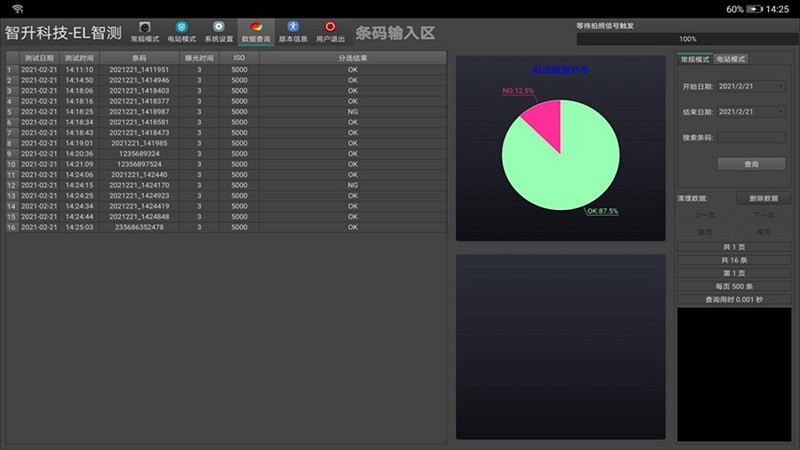The height and width of the screenshot is (450, 800).
Task: Click the 测试时间 column header
Action: click(80, 58)
